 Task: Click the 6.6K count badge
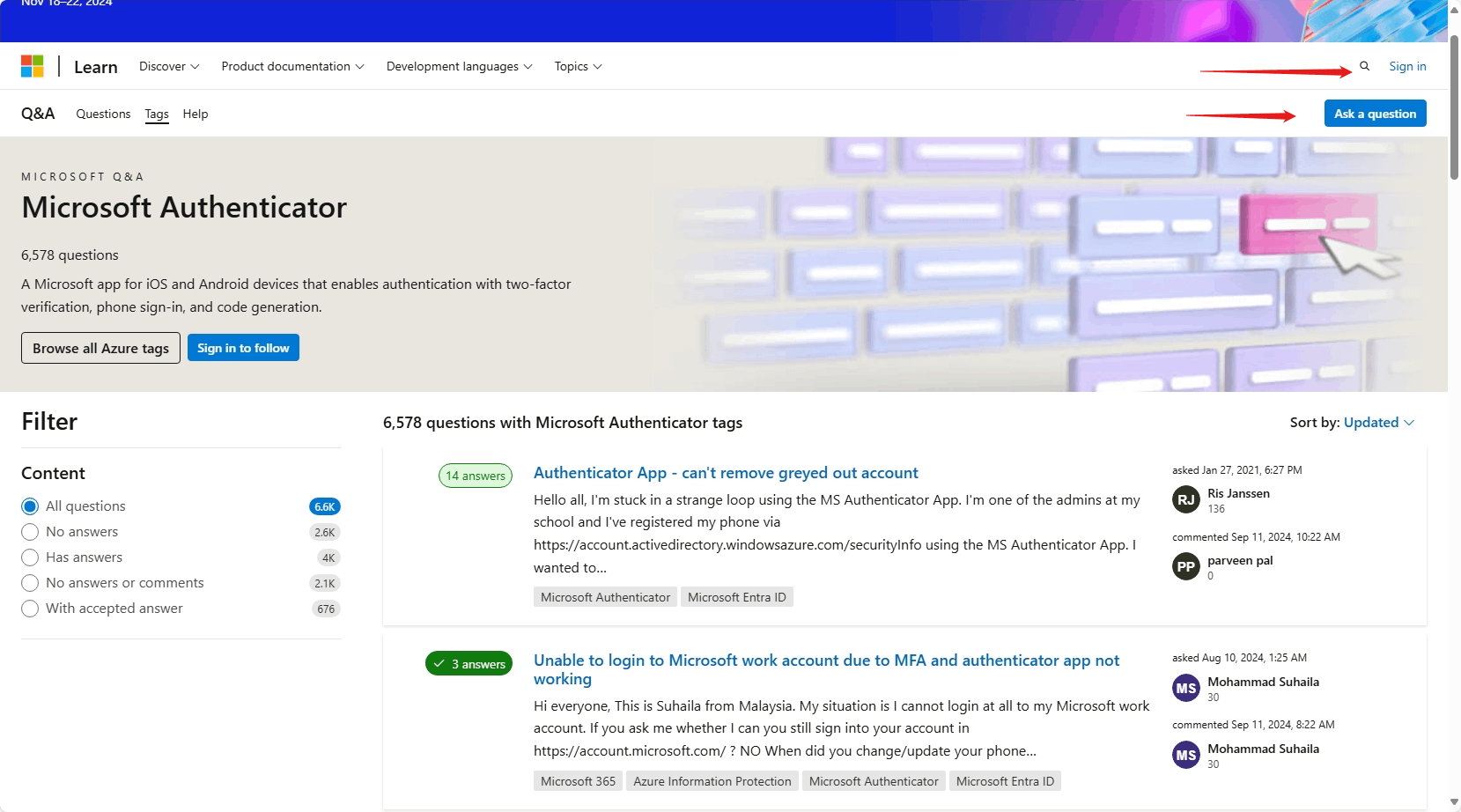tap(325, 506)
